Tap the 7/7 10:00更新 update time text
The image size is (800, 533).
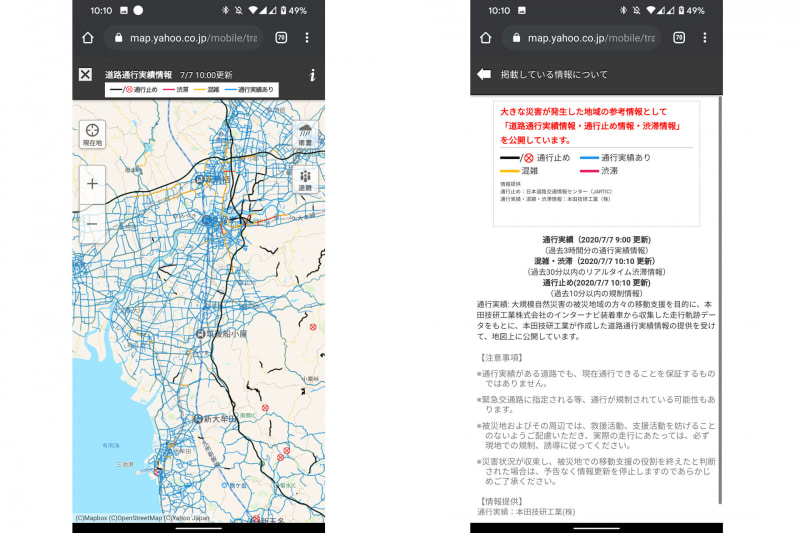click(206, 75)
